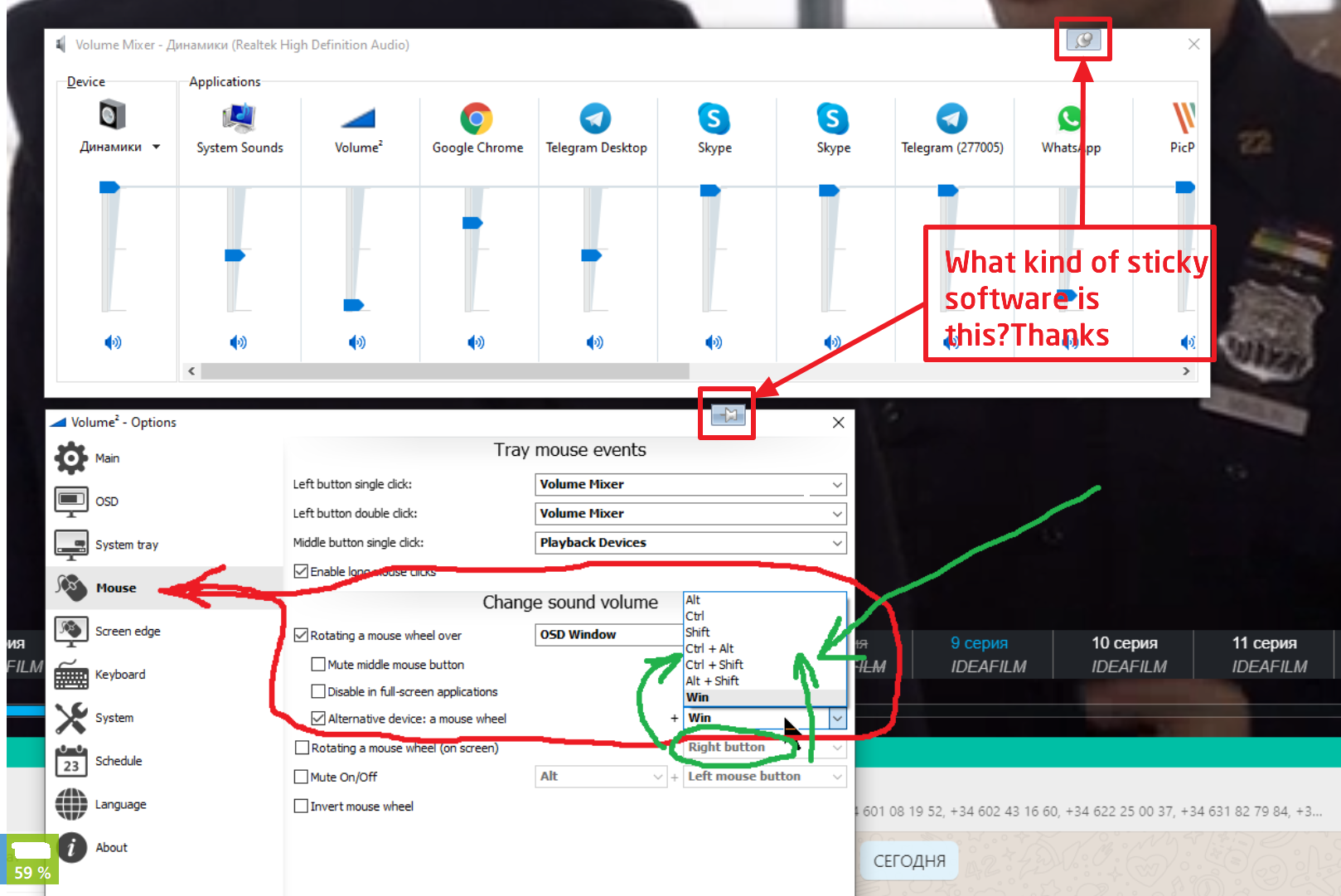Screen dimensions: 1341x896
Task: Enable Mute On/Off checkbox
Action: click(302, 777)
